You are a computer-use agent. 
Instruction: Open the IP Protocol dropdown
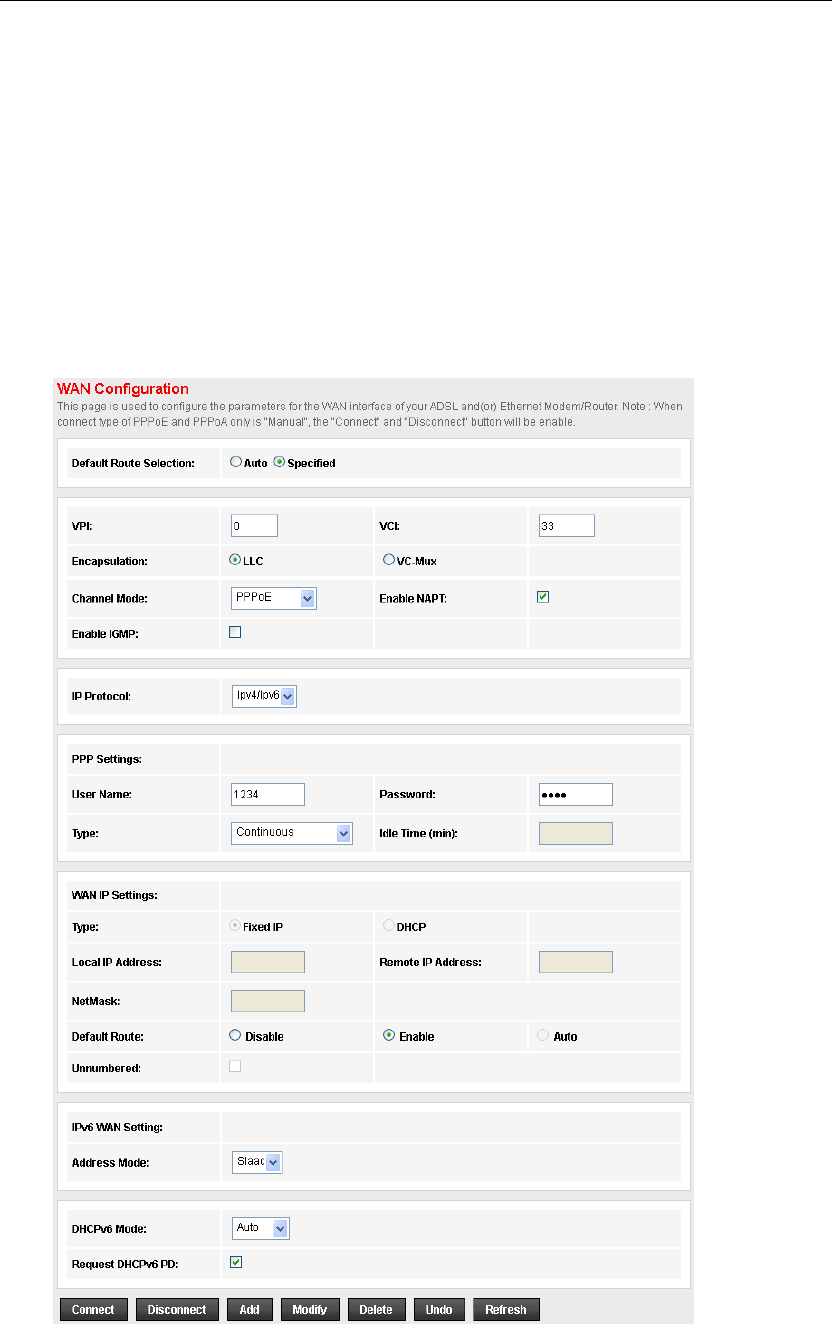[x=264, y=695]
